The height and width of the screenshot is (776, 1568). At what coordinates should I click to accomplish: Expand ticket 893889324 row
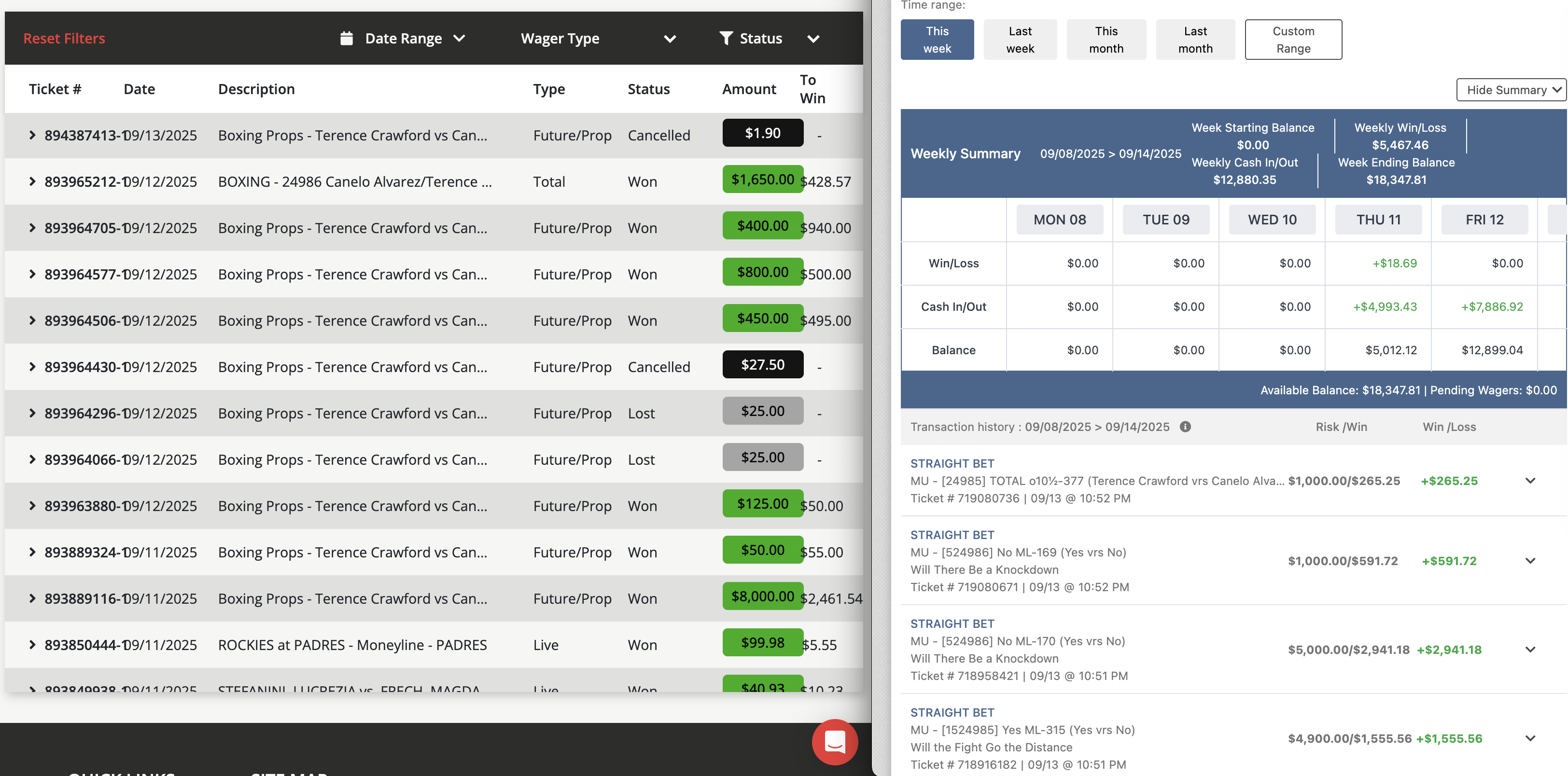tap(32, 552)
